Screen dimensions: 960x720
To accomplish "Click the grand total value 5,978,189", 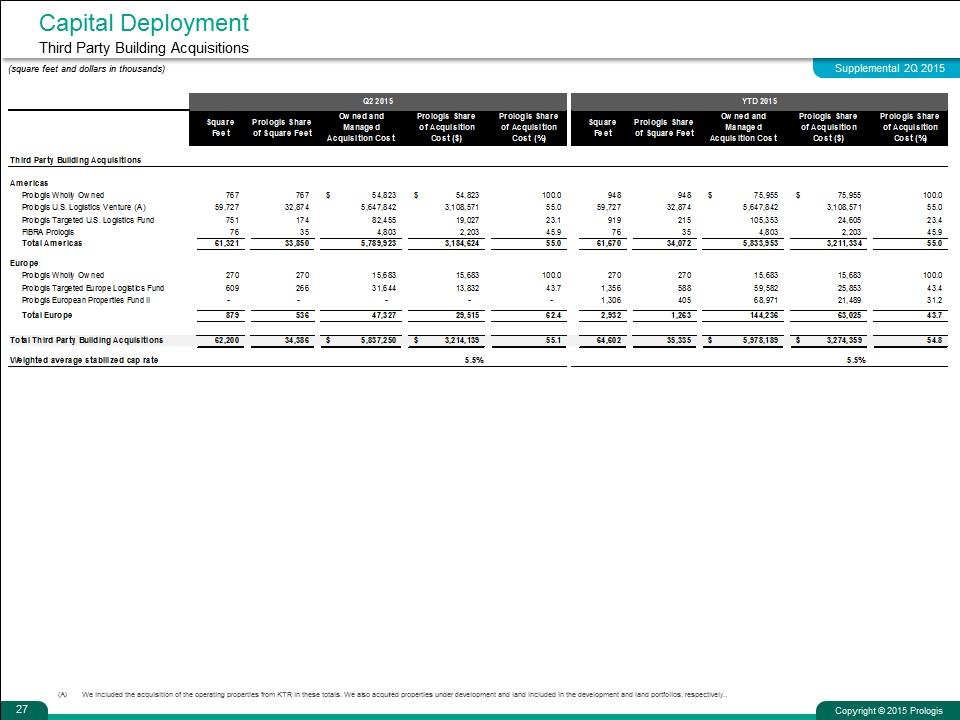I will point(758,340).
